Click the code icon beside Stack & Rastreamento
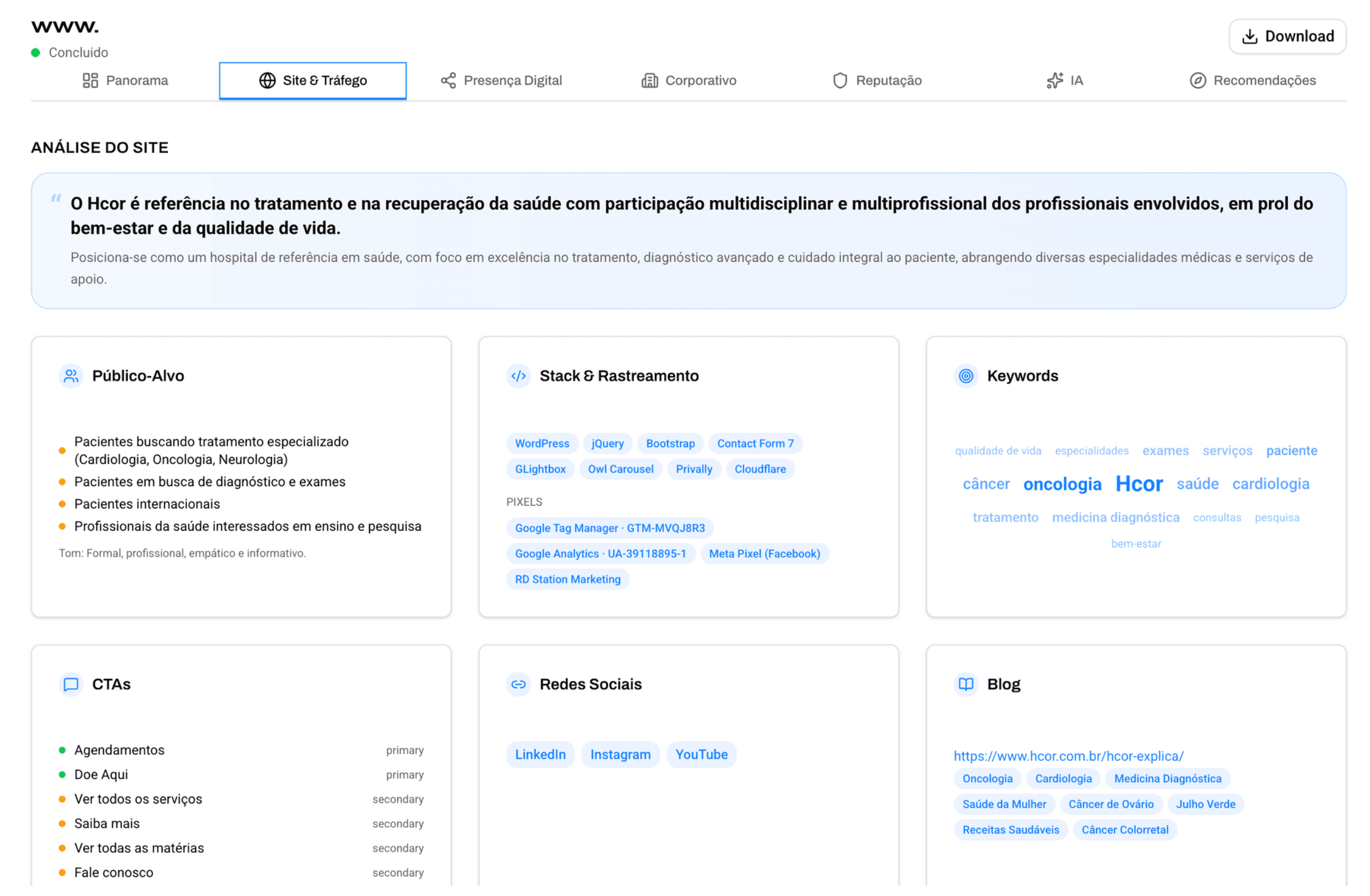Viewport: 1370px width, 896px height. click(x=518, y=376)
